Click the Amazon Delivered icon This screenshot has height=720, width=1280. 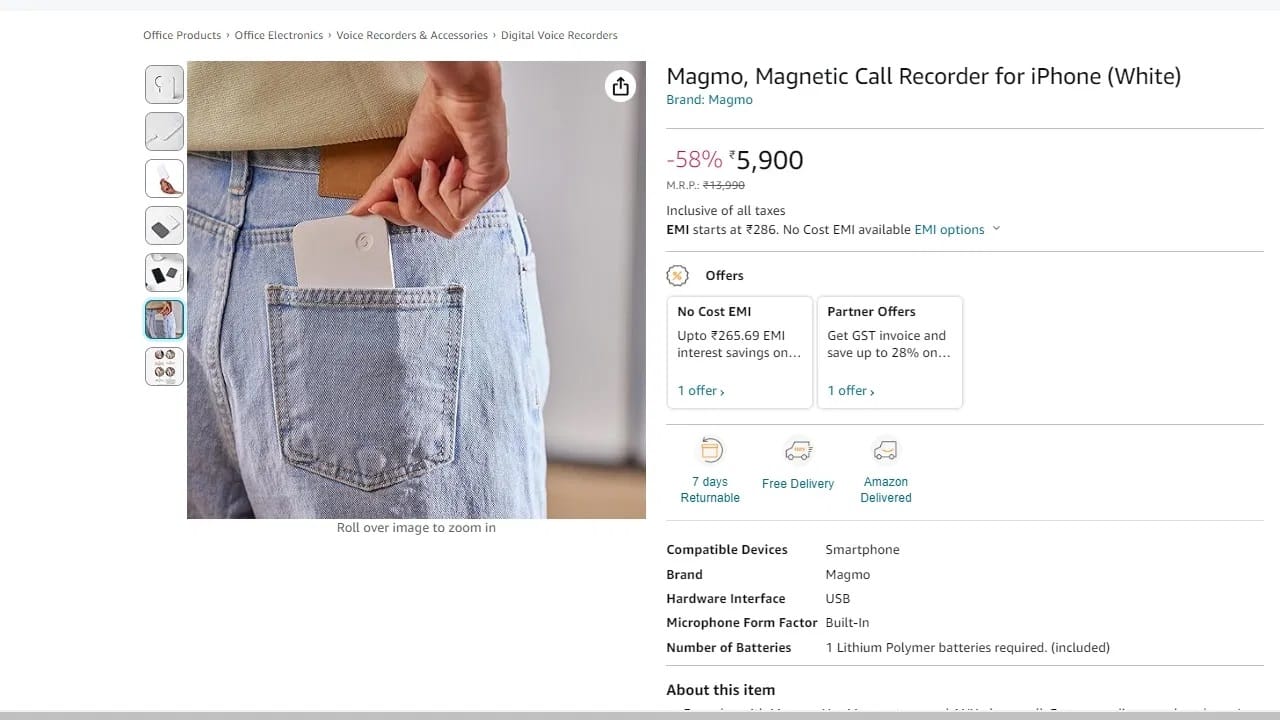point(885,451)
